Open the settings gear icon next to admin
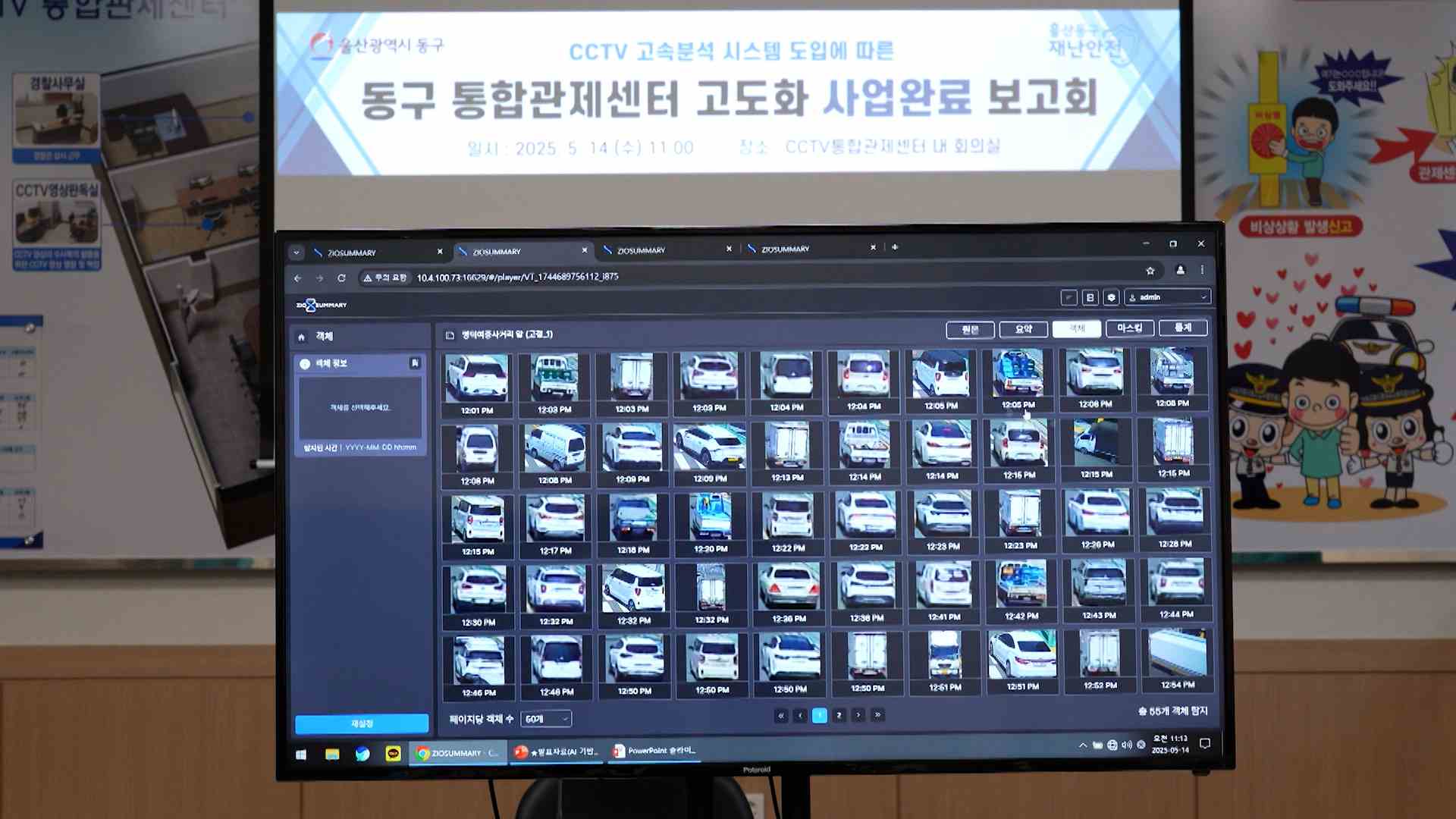The width and height of the screenshot is (1456, 819). pyautogui.click(x=1111, y=297)
